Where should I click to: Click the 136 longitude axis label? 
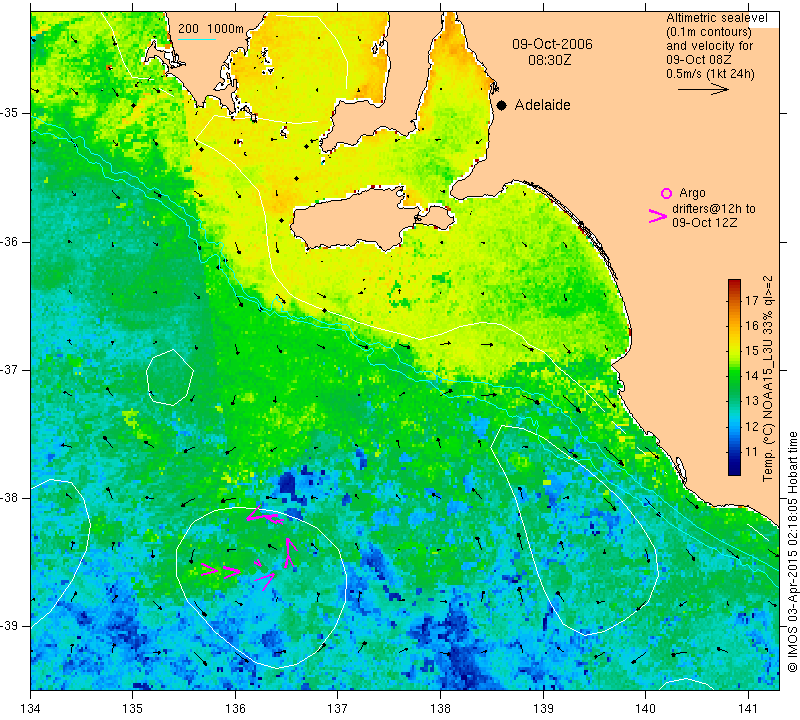pyautogui.click(x=235, y=708)
